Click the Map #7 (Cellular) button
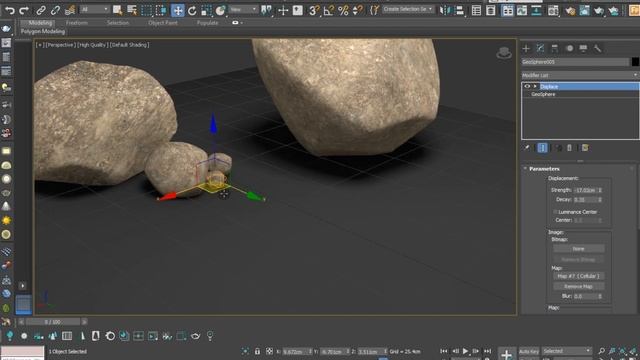Screen dimensions: 640x360 579,276
